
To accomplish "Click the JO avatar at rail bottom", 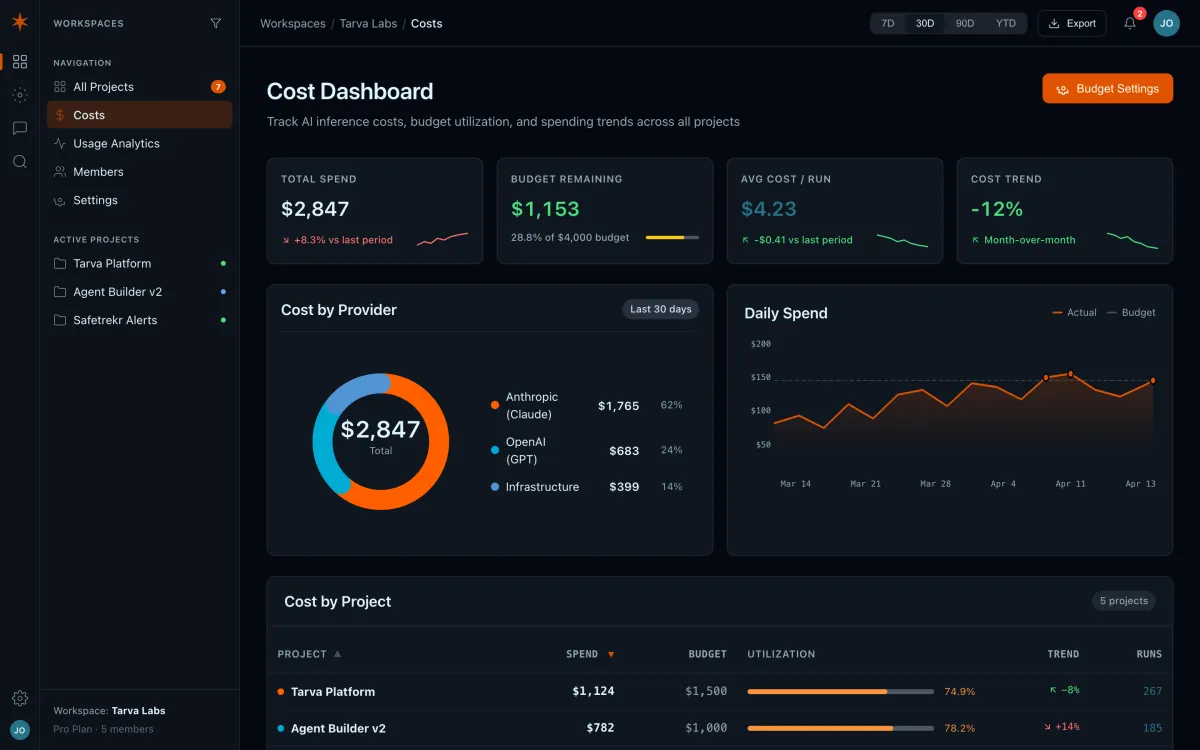I will [x=20, y=730].
